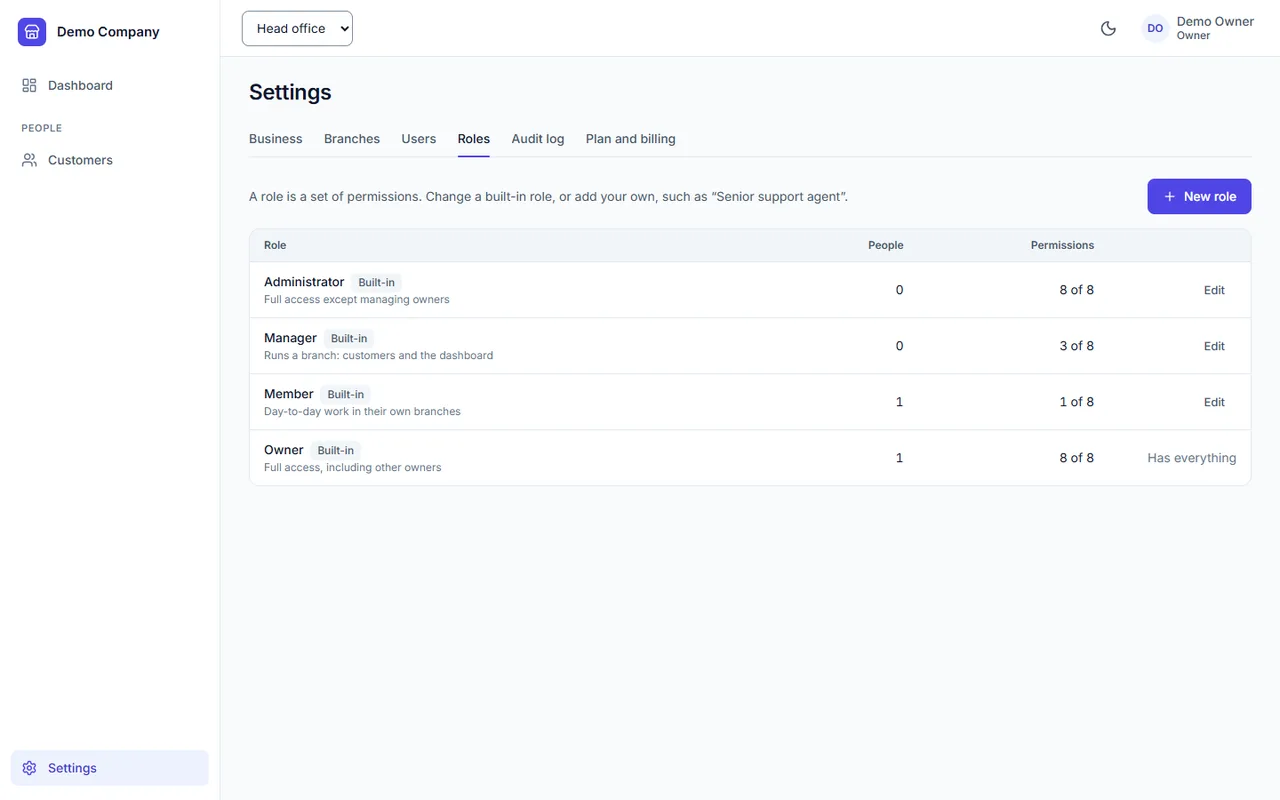
Task: Click the Dashboard grid icon in the sidebar
Action: click(x=29, y=85)
